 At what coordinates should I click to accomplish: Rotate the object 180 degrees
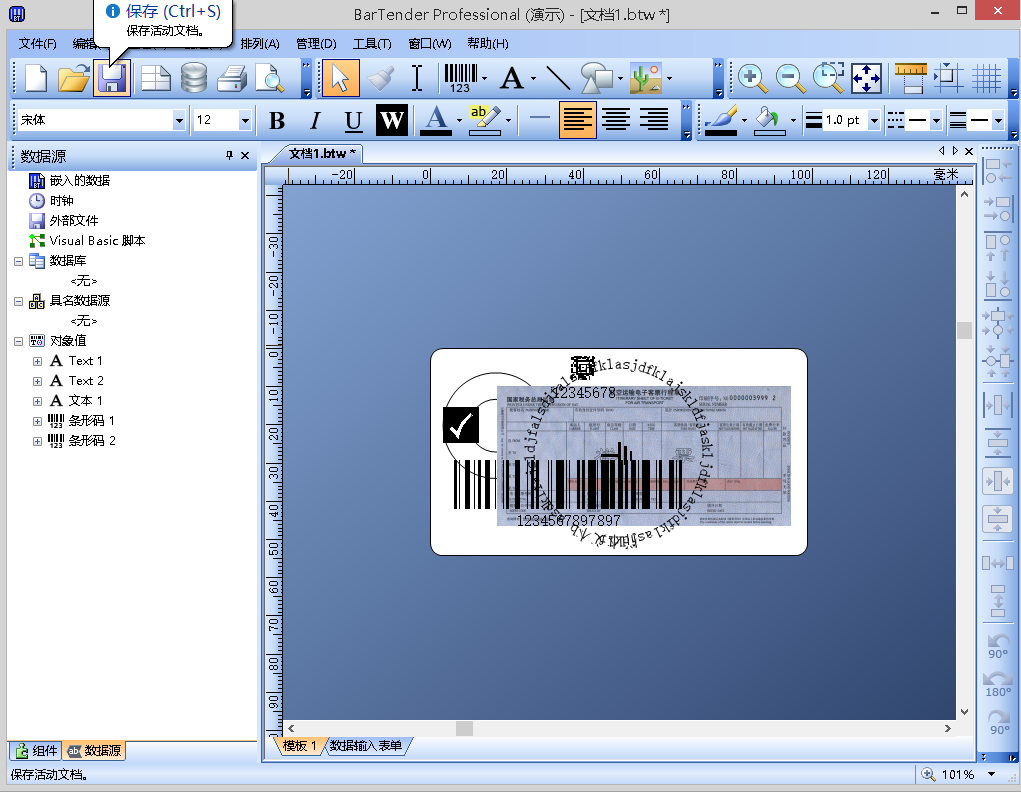(x=998, y=684)
